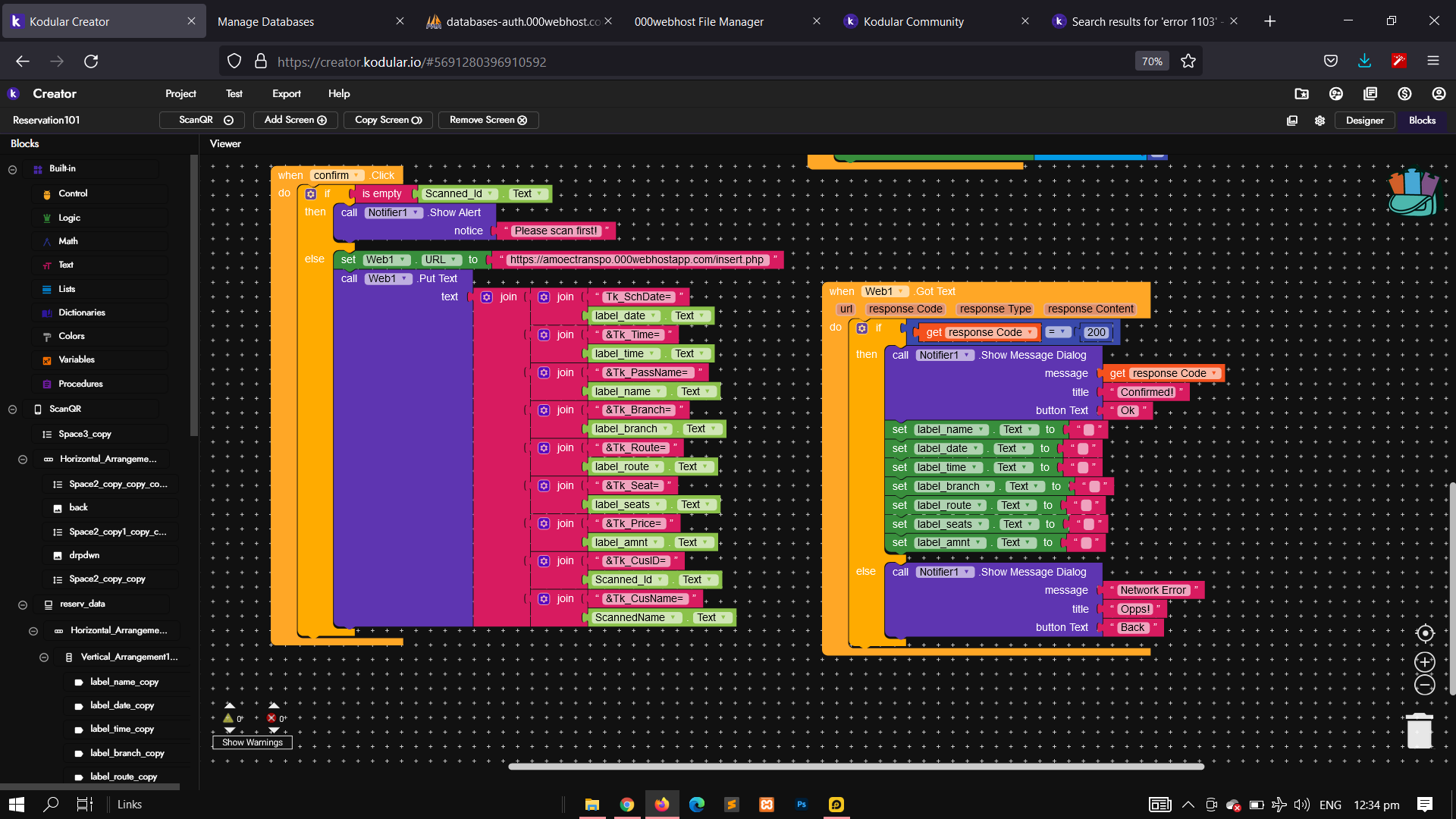This screenshot has width=1456, height=819.
Task: Click the if block mutator gear
Action: coord(311,194)
